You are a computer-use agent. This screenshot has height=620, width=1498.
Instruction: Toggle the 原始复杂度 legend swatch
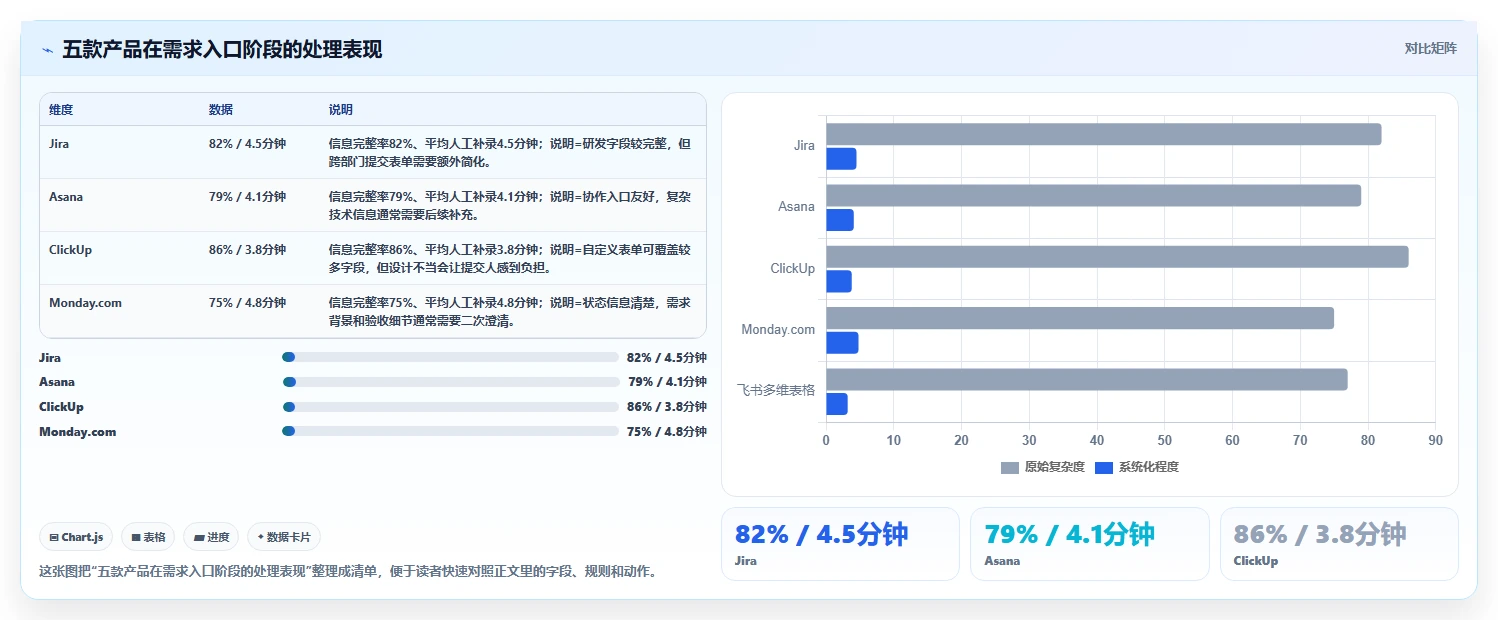(1010, 467)
